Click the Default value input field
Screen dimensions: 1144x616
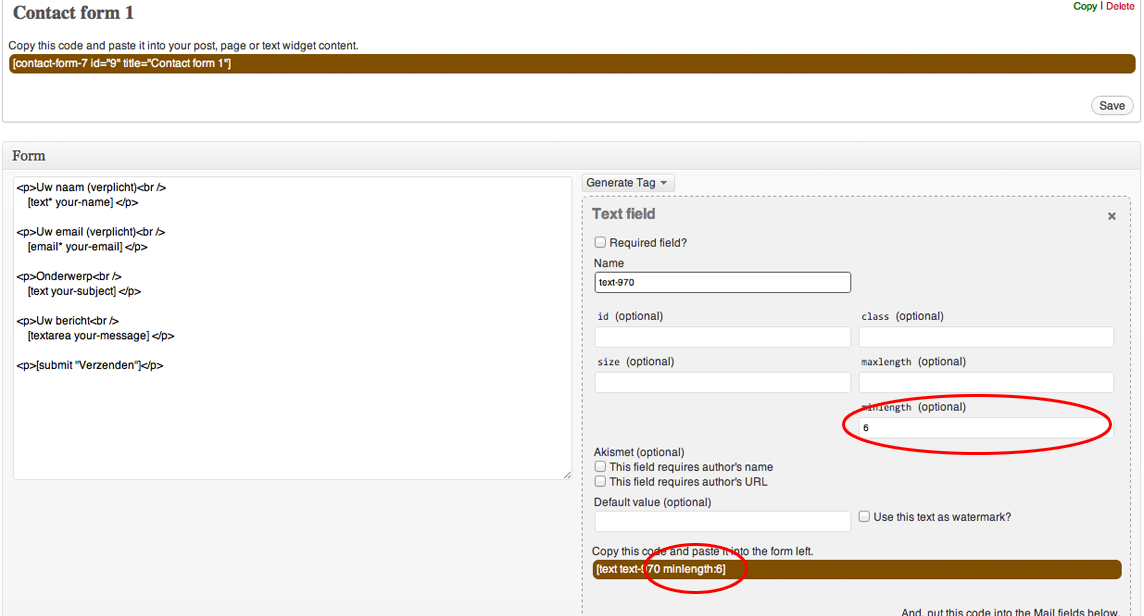click(x=722, y=521)
